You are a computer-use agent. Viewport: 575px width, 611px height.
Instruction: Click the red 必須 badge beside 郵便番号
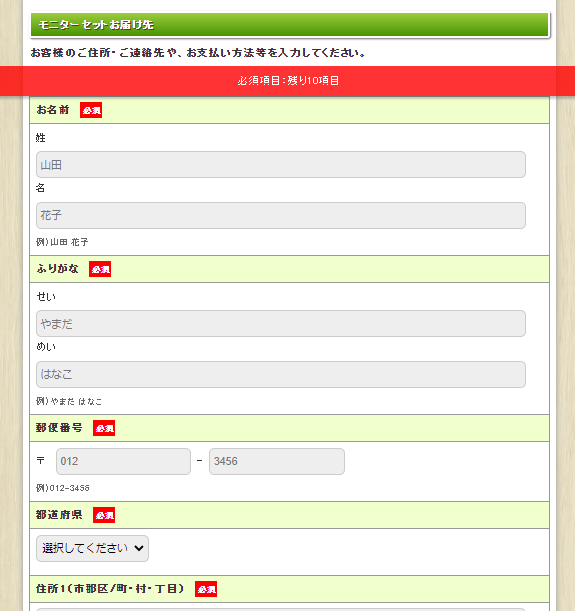coord(104,428)
